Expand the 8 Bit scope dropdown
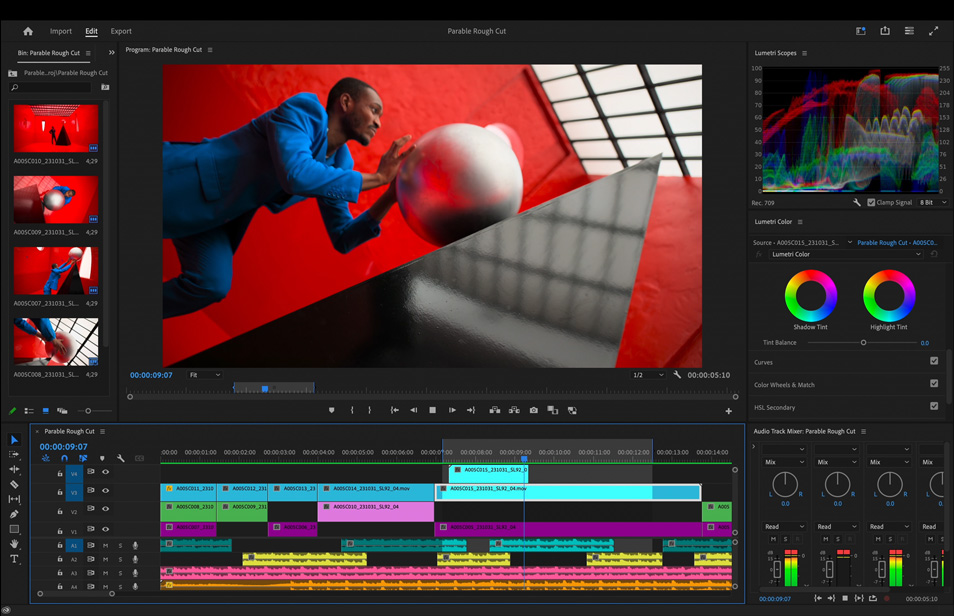Viewport: 954px width, 616px height. (x=932, y=202)
